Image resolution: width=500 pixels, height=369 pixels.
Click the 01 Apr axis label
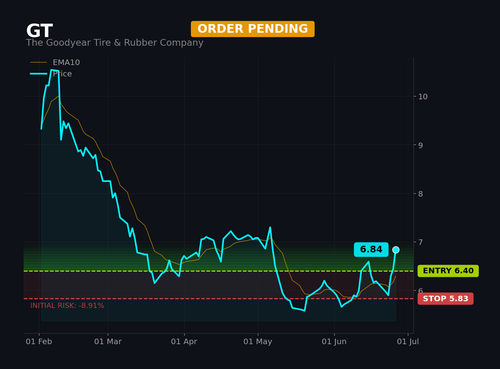(x=184, y=342)
